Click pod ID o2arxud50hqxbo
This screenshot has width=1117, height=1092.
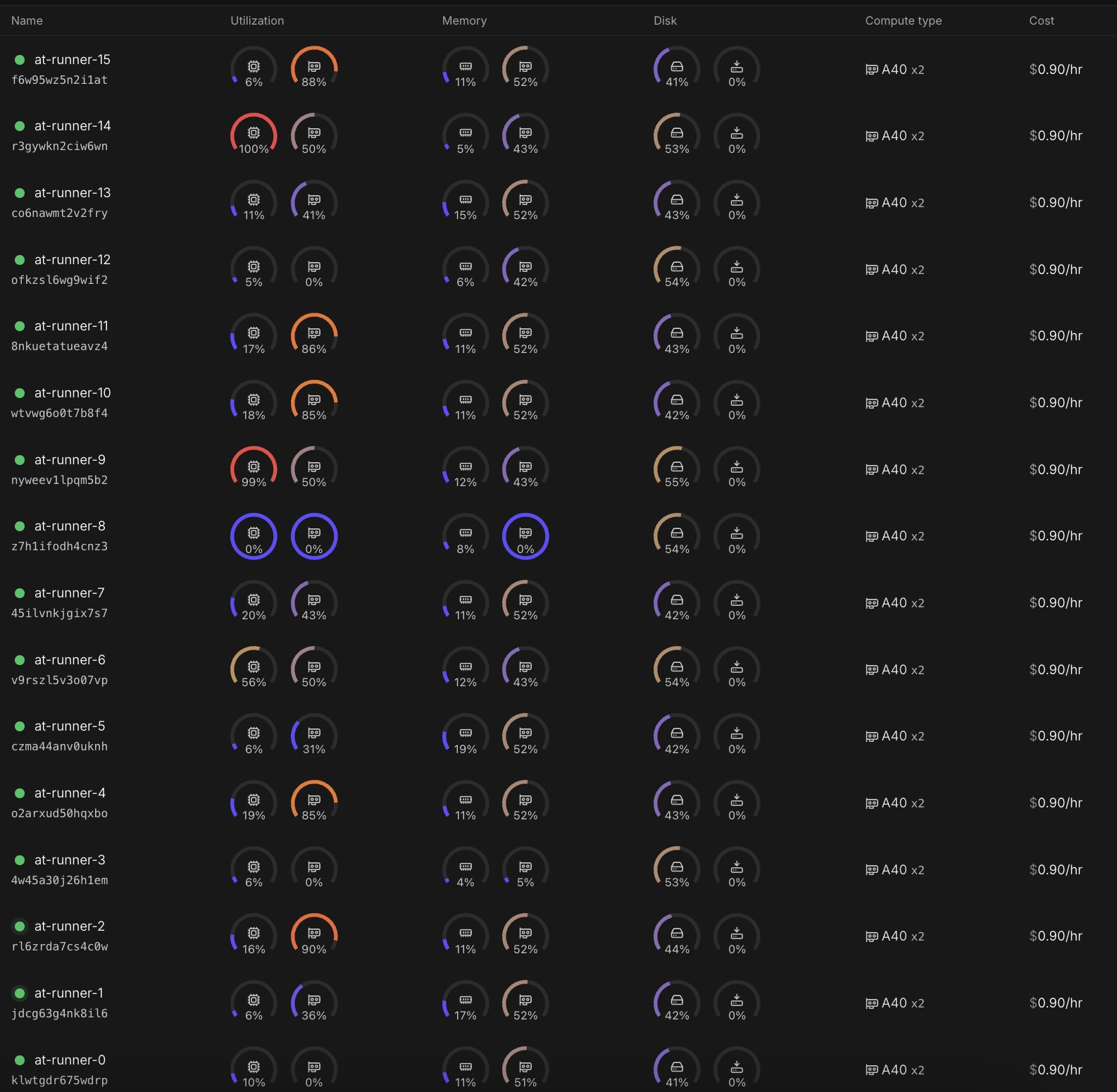click(59, 814)
